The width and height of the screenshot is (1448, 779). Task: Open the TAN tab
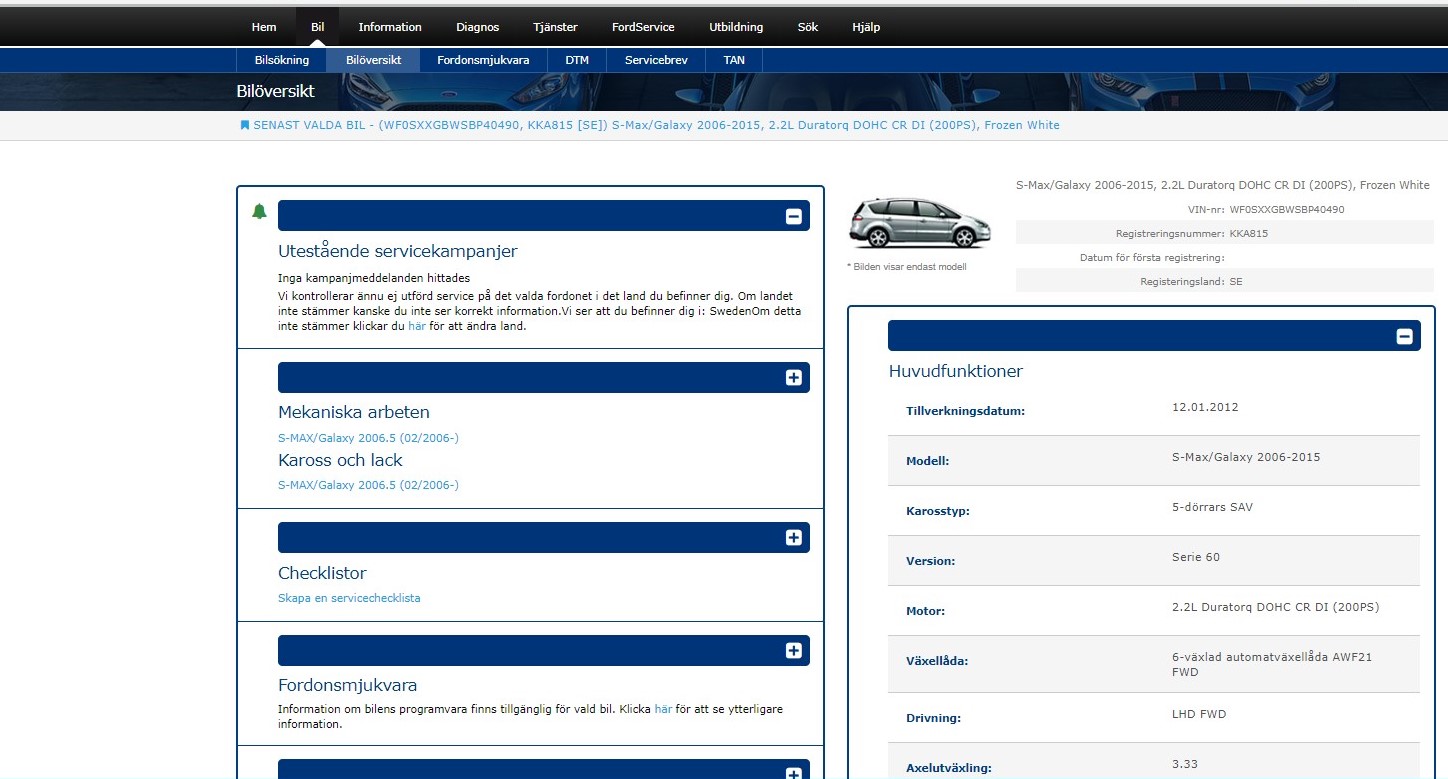pyautogui.click(x=734, y=60)
